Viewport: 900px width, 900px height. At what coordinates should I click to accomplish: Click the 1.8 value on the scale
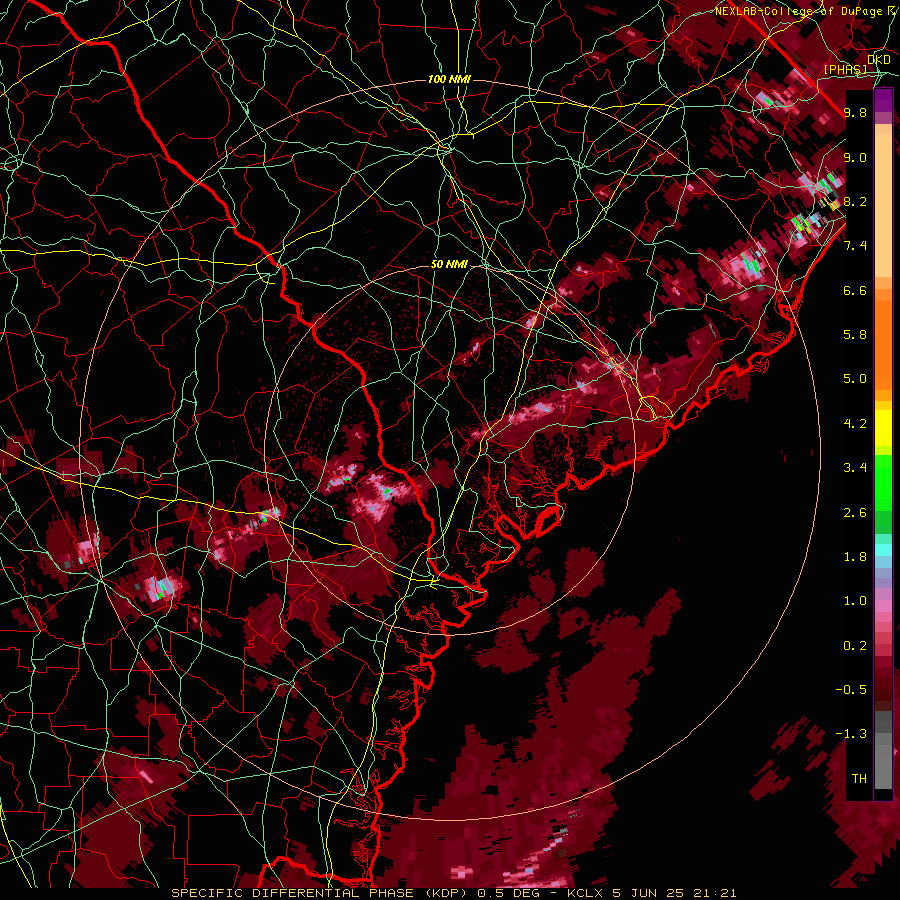pyautogui.click(x=855, y=557)
